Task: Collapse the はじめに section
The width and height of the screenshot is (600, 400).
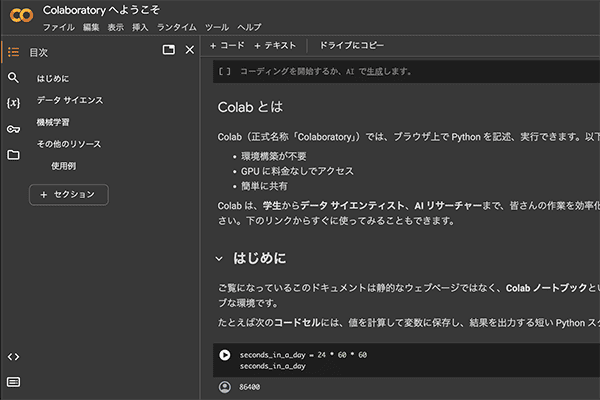Action: click(219, 259)
